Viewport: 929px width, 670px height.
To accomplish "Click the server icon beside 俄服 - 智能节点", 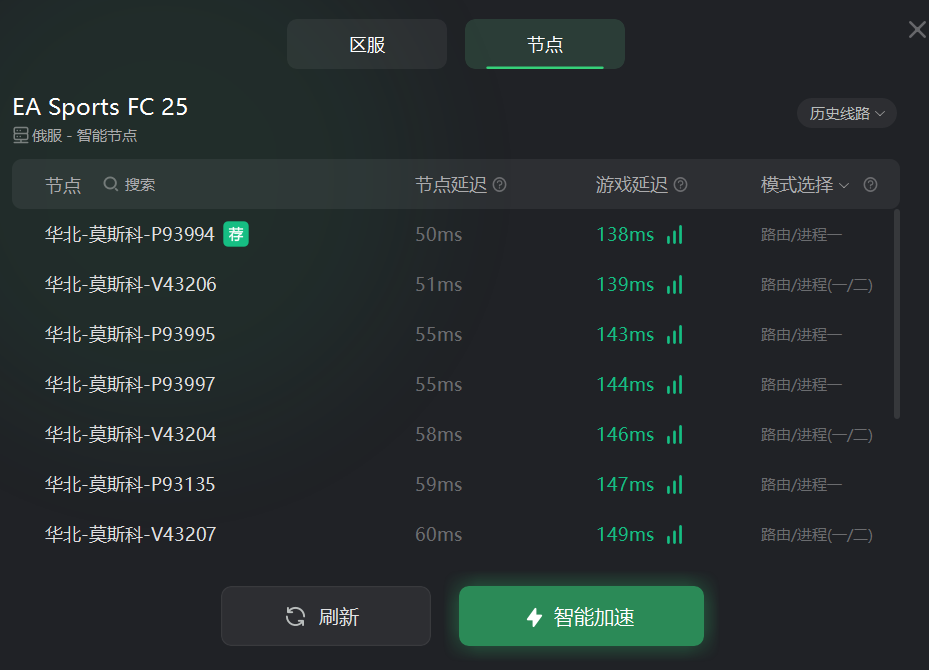I will pyautogui.click(x=21, y=136).
